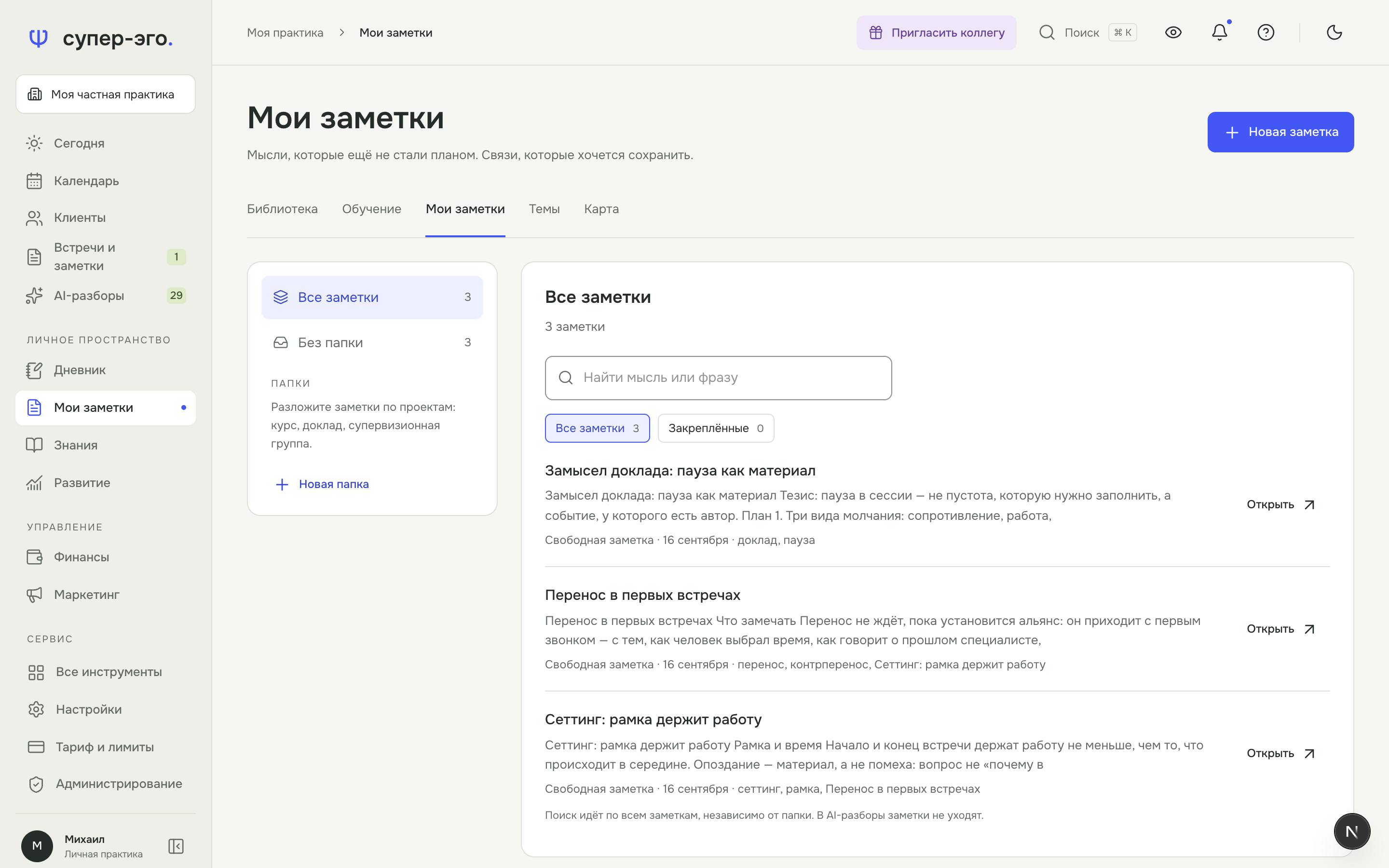
Task: Open Перенос в первых встречах via Открыть
Action: pyautogui.click(x=1280, y=629)
